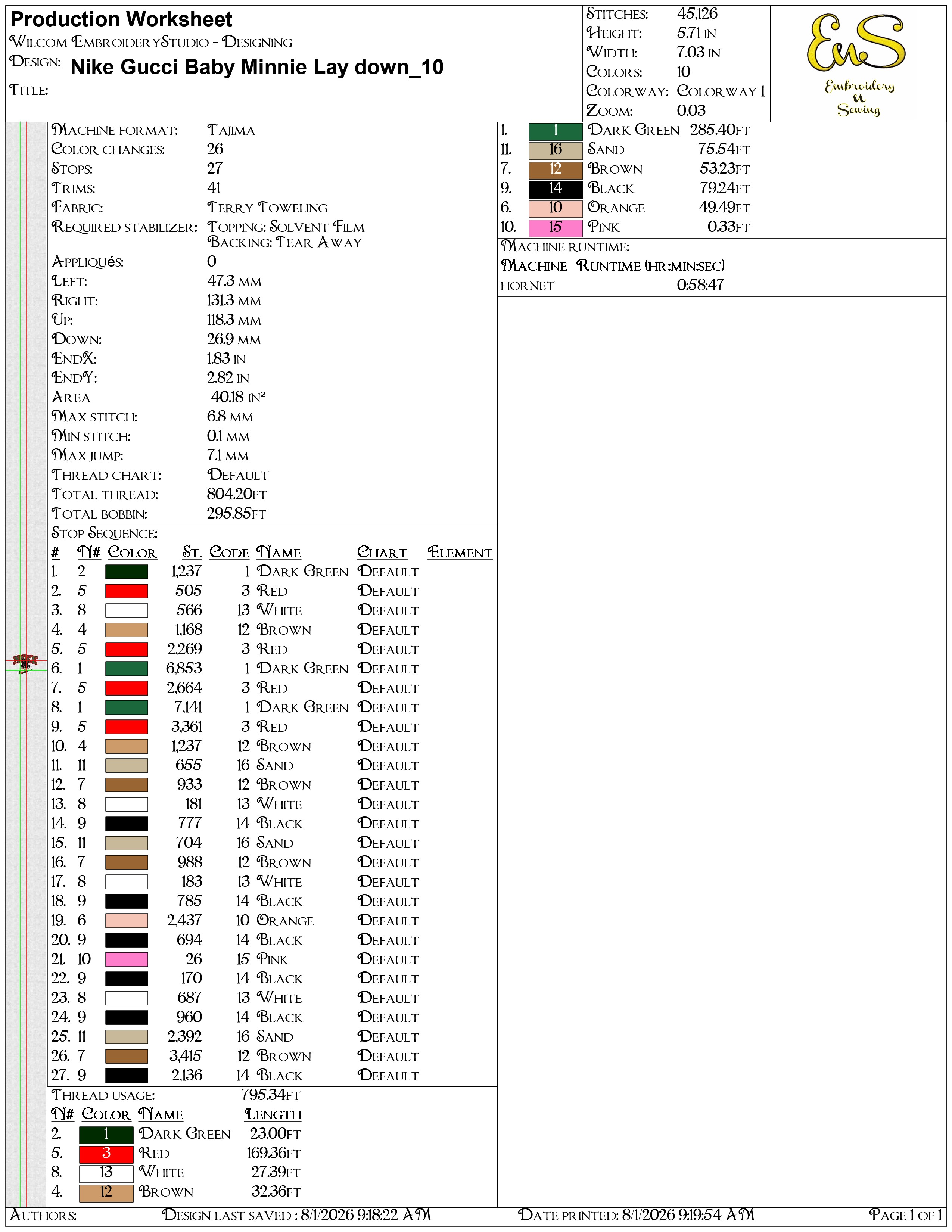Click the Wilcom EmbroideryStudio - Designing subtitle
Viewport: 952px width, 1232px height.
point(151,42)
